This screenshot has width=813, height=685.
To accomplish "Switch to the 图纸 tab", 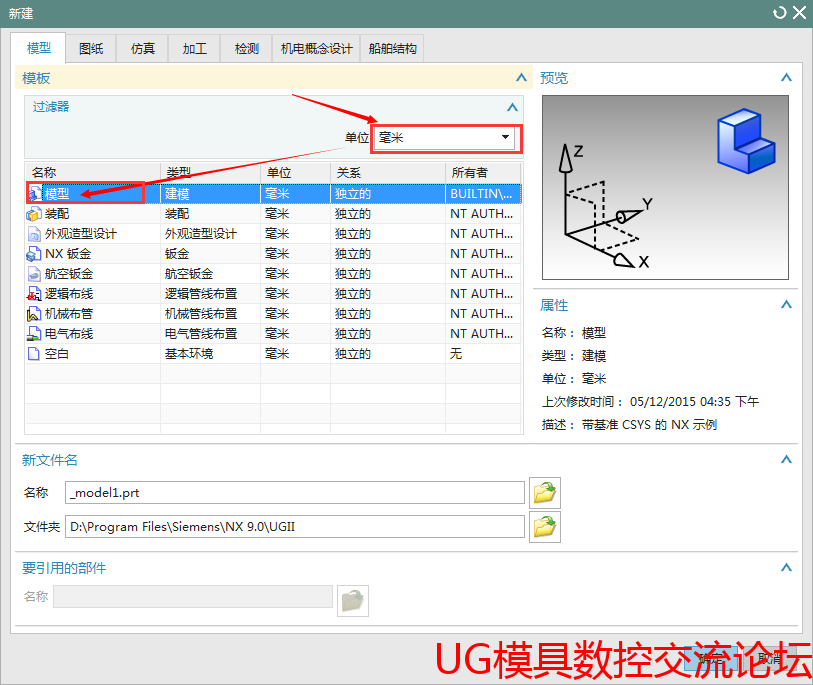I will (91, 49).
